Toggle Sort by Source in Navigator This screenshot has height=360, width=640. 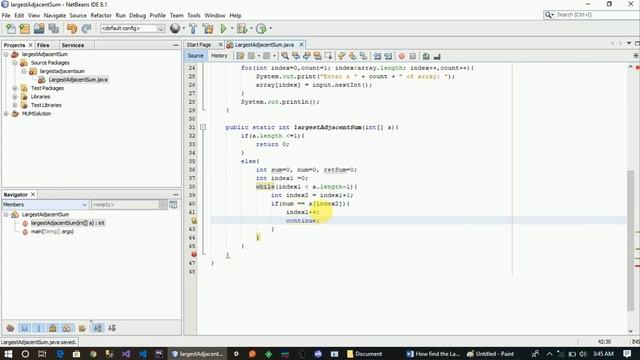[112, 328]
